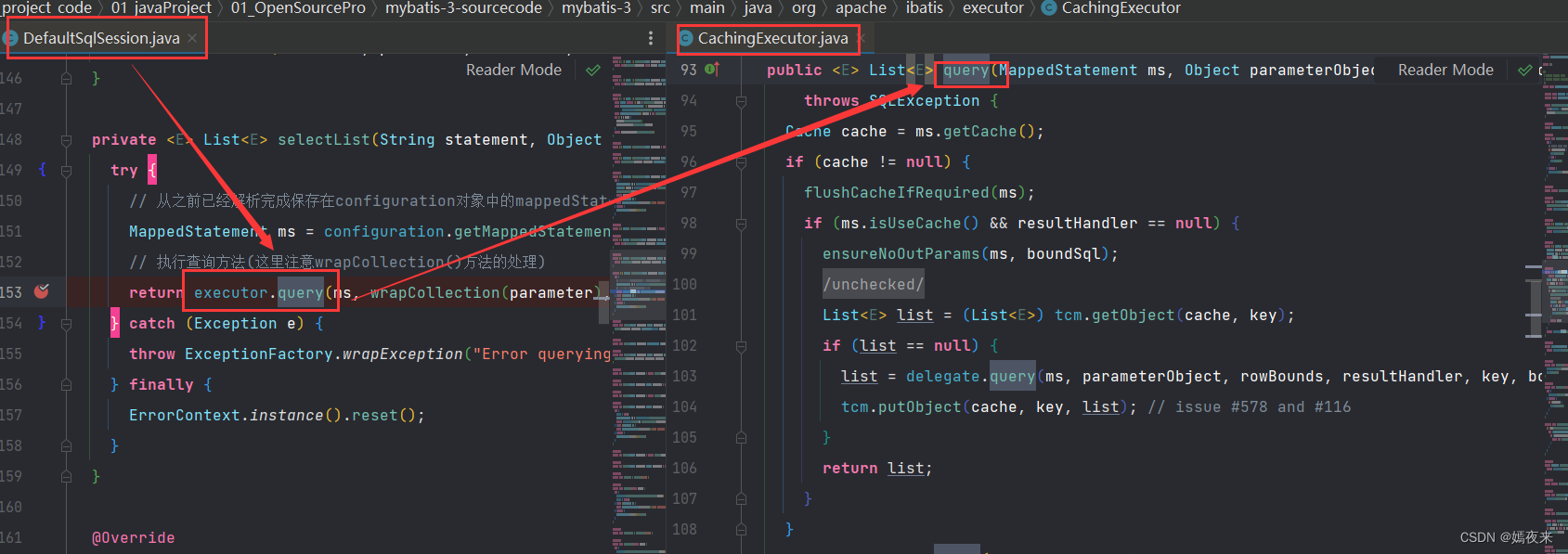This screenshot has height=554, width=1568.
Task: Select CachingExecutor class in the breadcrumb
Action: [x=1111, y=8]
